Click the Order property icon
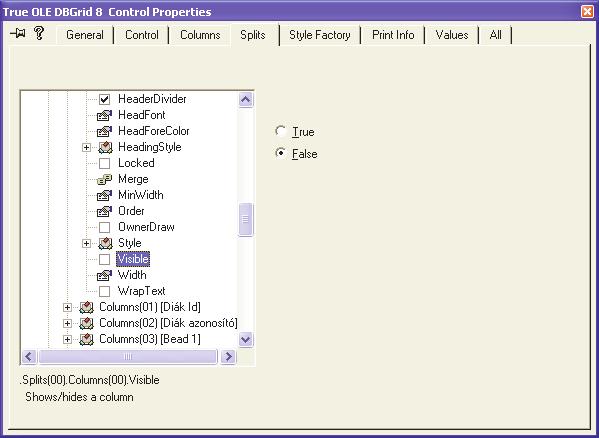This screenshot has height=438, width=599. (x=104, y=211)
